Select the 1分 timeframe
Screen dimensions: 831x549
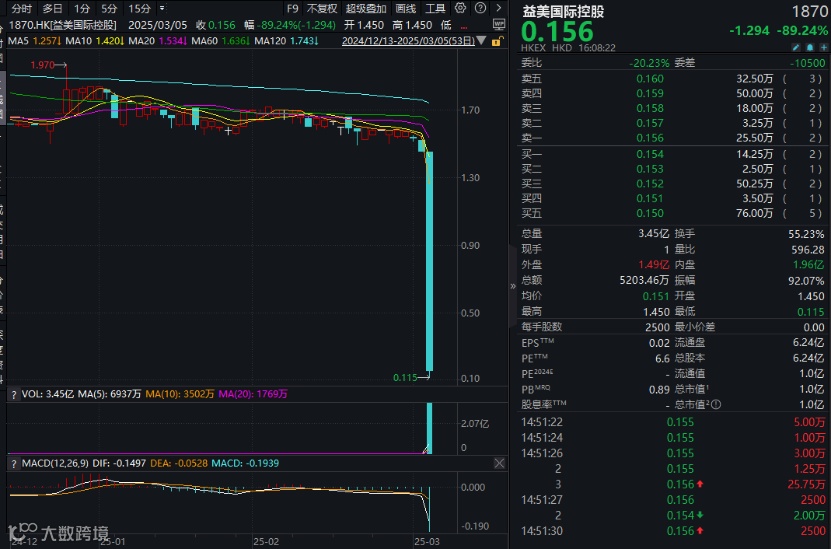(x=82, y=8)
